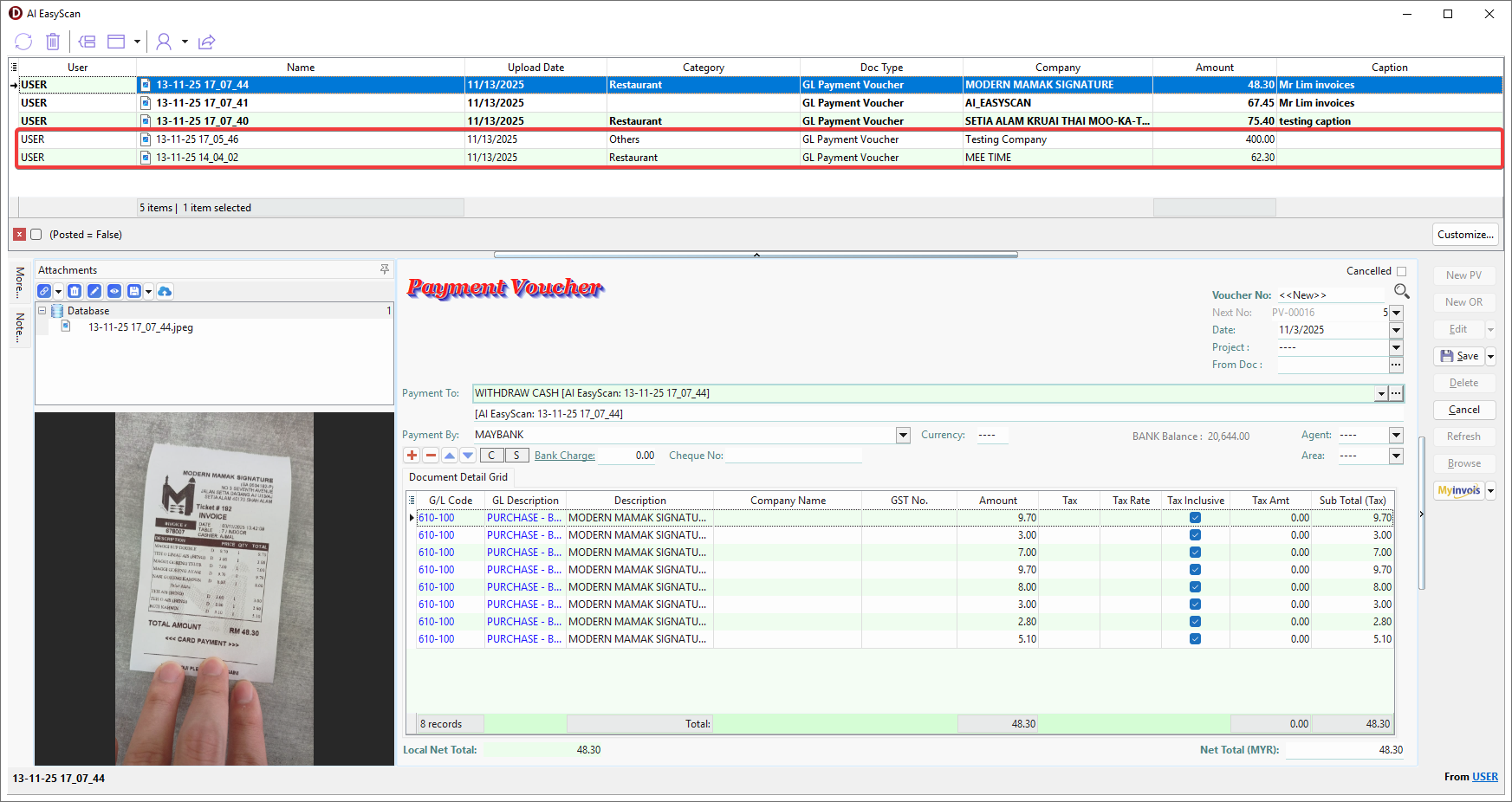Image resolution: width=1512 pixels, height=802 pixels.
Task: Collapse the Database tree node
Action: click(x=42, y=311)
